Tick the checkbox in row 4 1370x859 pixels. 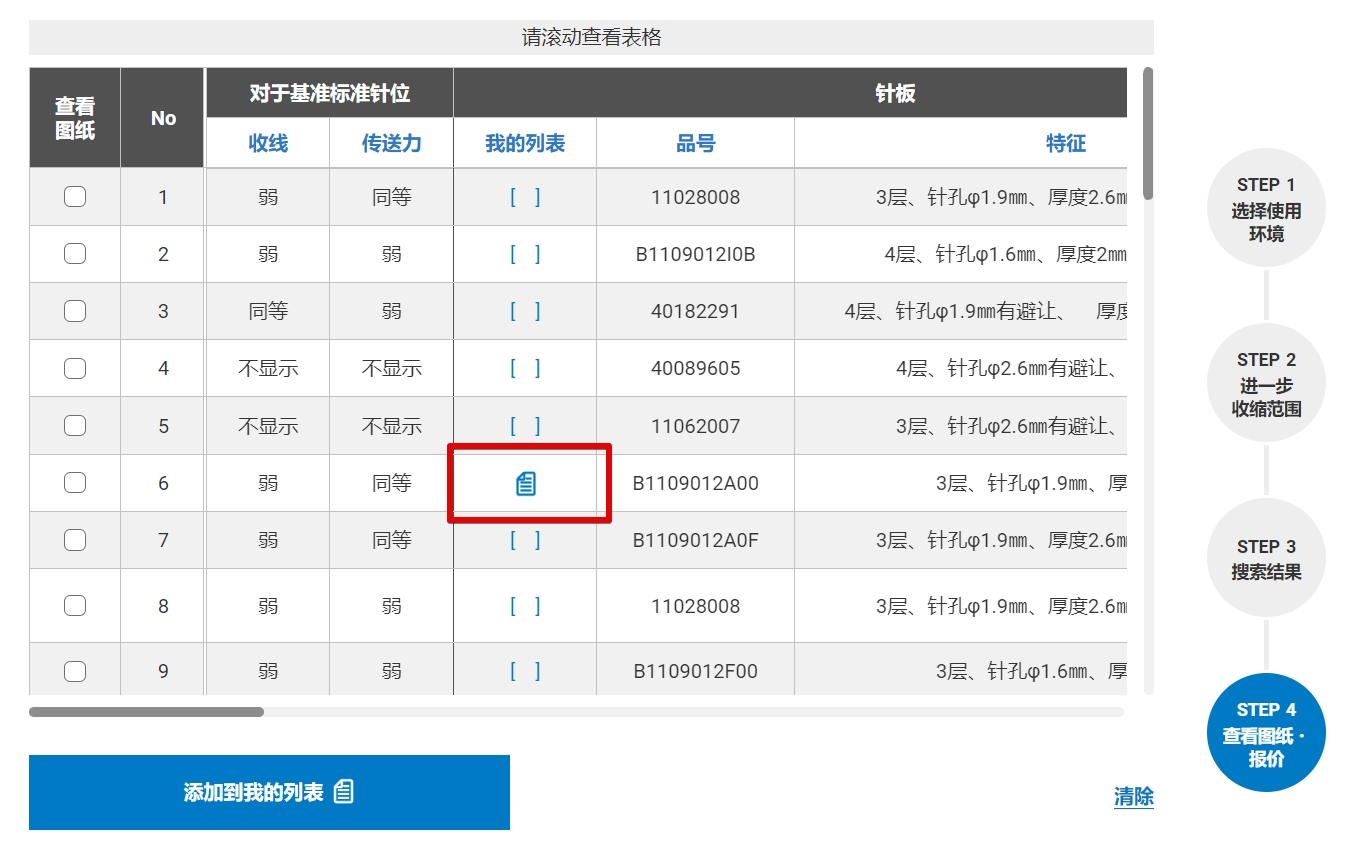point(75,368)
